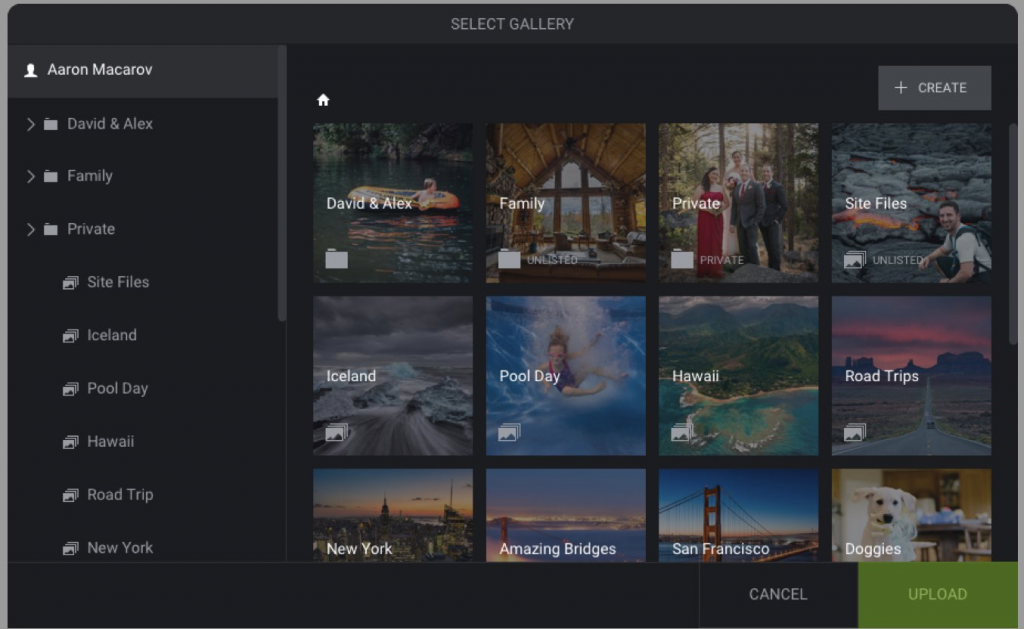1024x629 pixels.
Task: Click the user icon beside Aaron Macarov
Action: 30,70
